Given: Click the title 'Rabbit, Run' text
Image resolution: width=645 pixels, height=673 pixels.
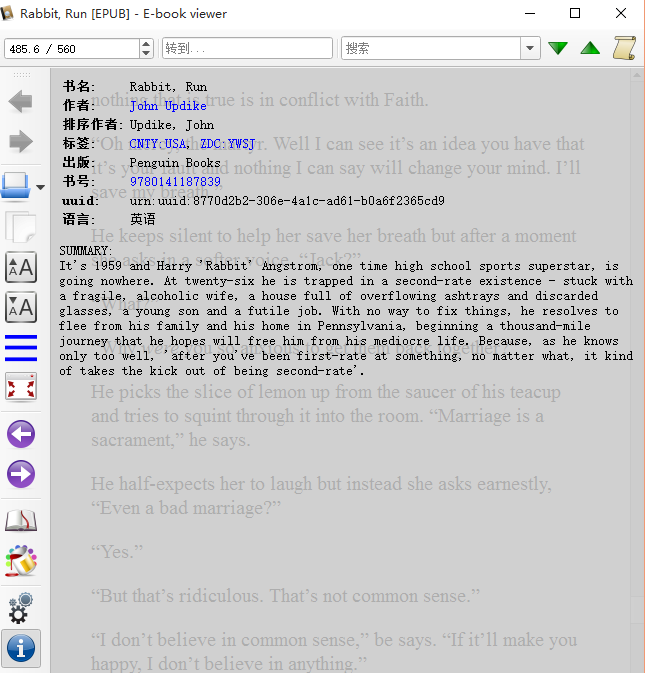Looking at the screenshot, I should pyautogui.click(x=168, y=87).
